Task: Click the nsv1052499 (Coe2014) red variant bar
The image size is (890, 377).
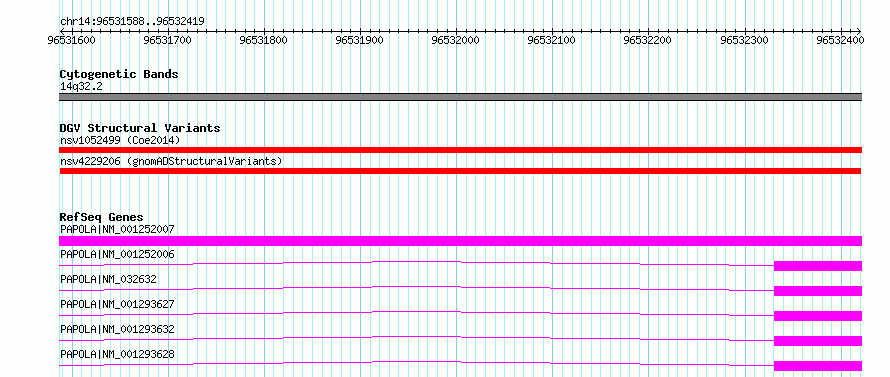Action: click(x=460, y=150)
